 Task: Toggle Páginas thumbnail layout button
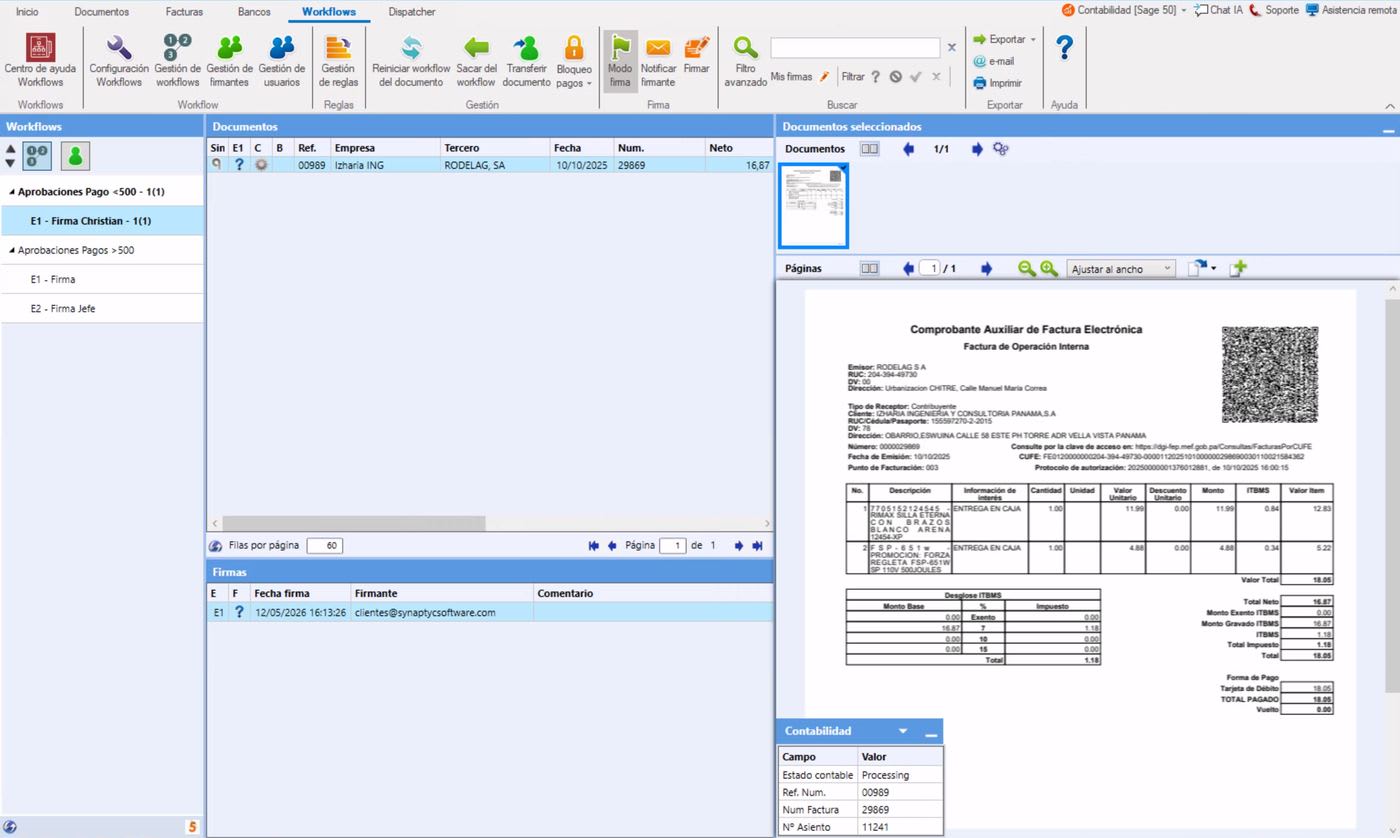(x=870, y=269)
